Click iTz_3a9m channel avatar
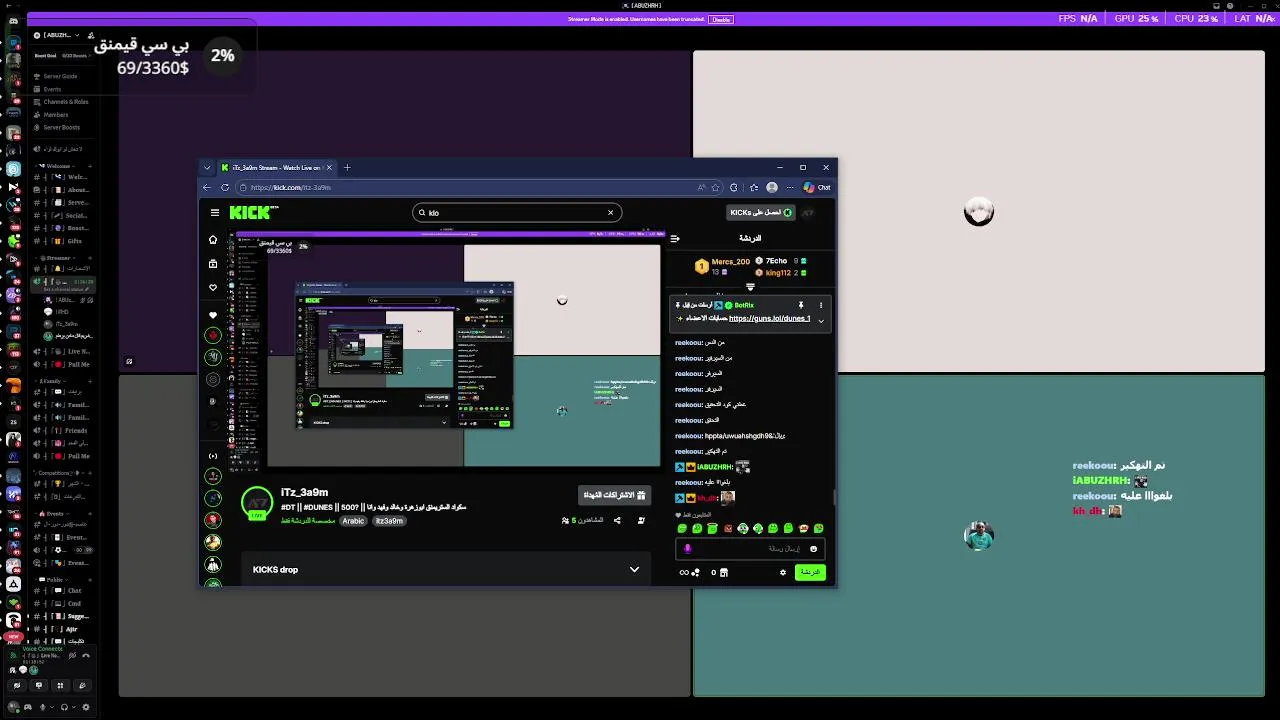1280x720 pixels. pyautogui.click(x=257, y=502)
